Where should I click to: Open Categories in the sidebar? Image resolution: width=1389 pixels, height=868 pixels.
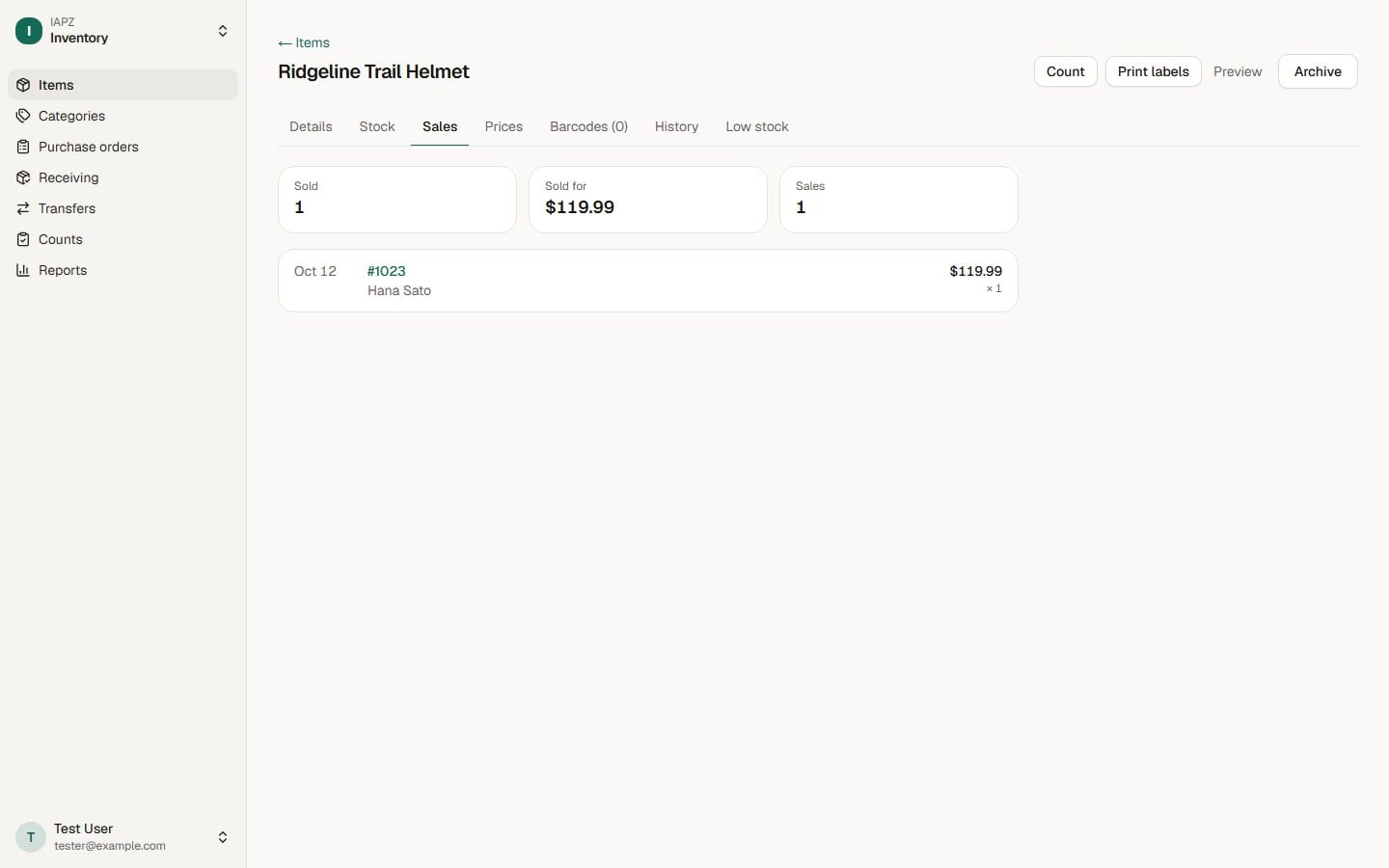[x=123, y=116]
